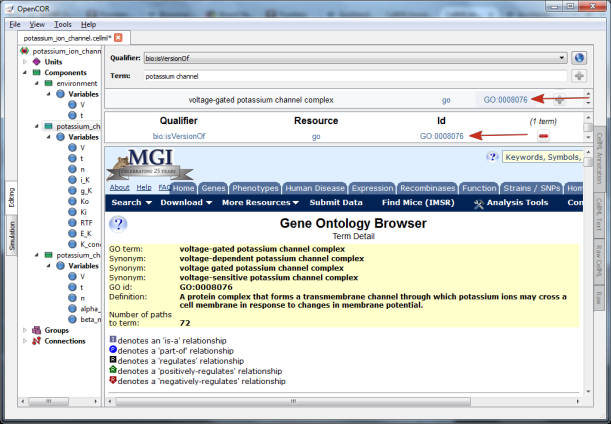Screen dimensions: 611x424
Task: Open the Strains / SNPs tab
Action: click(532, 188)
